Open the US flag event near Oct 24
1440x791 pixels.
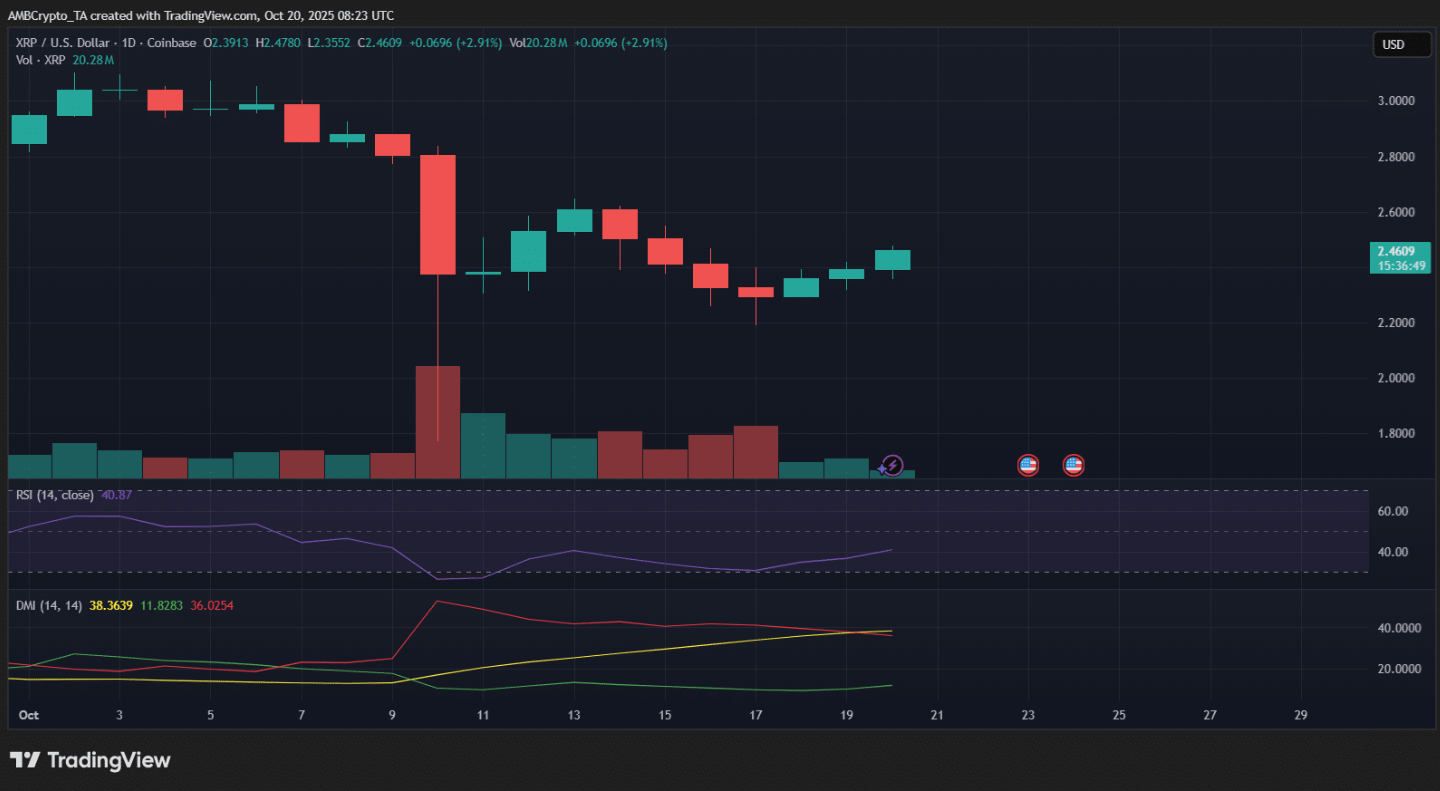(x=1073, y=465)
